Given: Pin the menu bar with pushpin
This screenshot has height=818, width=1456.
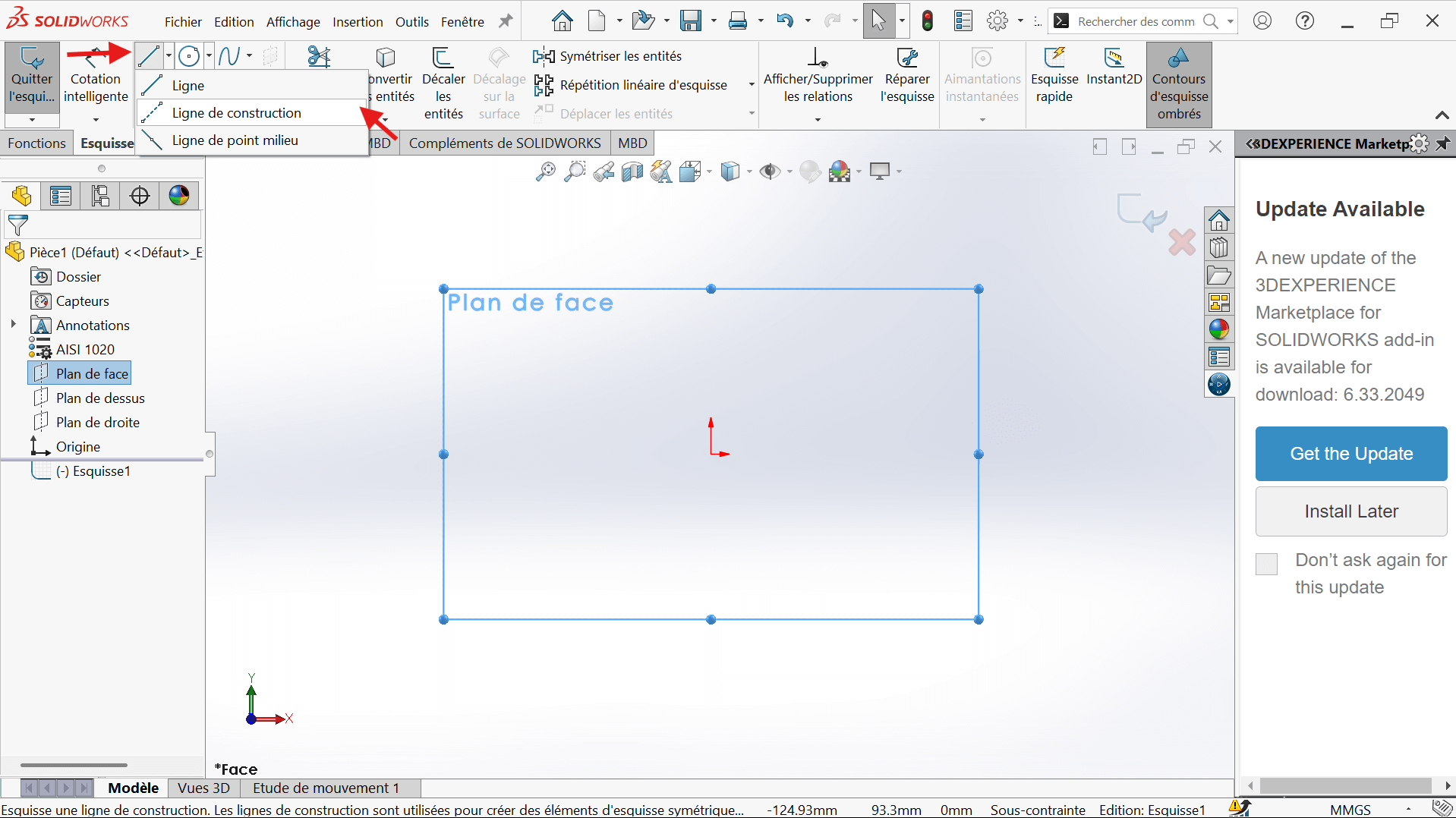Looking at the screenshot, I should click(506, 22).
